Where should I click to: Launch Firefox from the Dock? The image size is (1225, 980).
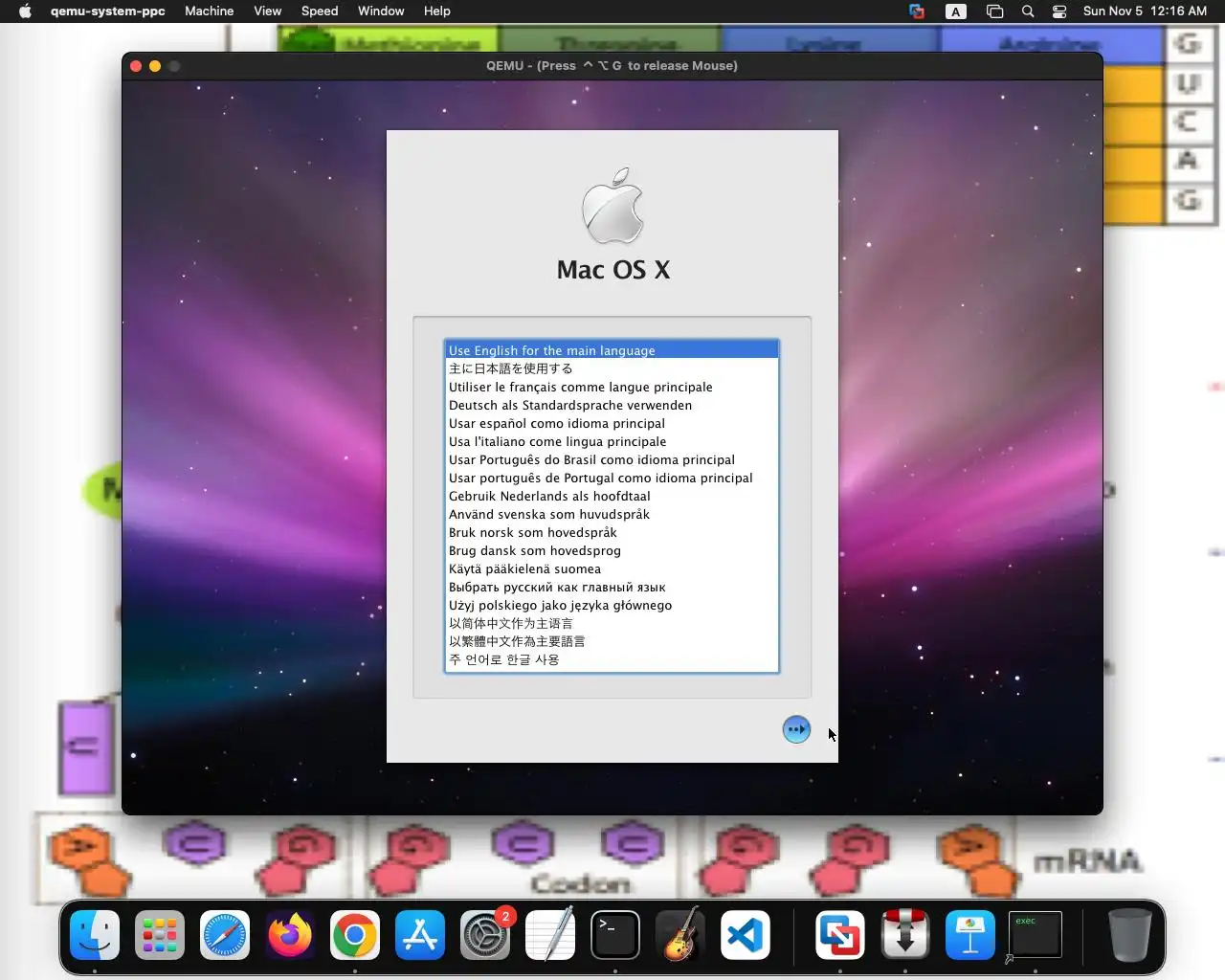point(290,934)
